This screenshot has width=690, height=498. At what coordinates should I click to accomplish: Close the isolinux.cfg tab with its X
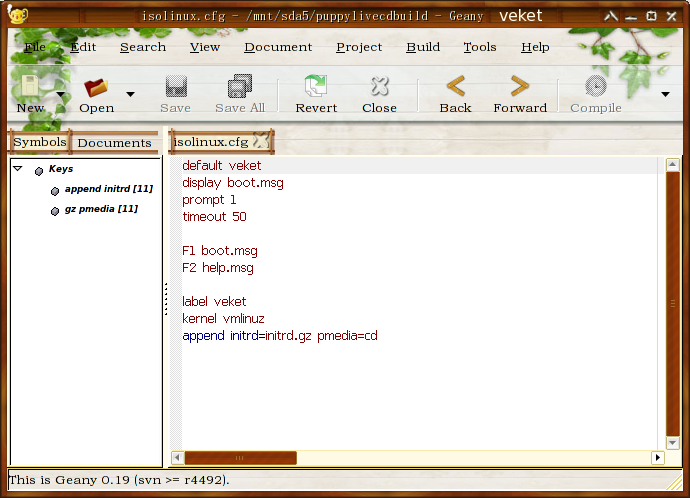261,141
